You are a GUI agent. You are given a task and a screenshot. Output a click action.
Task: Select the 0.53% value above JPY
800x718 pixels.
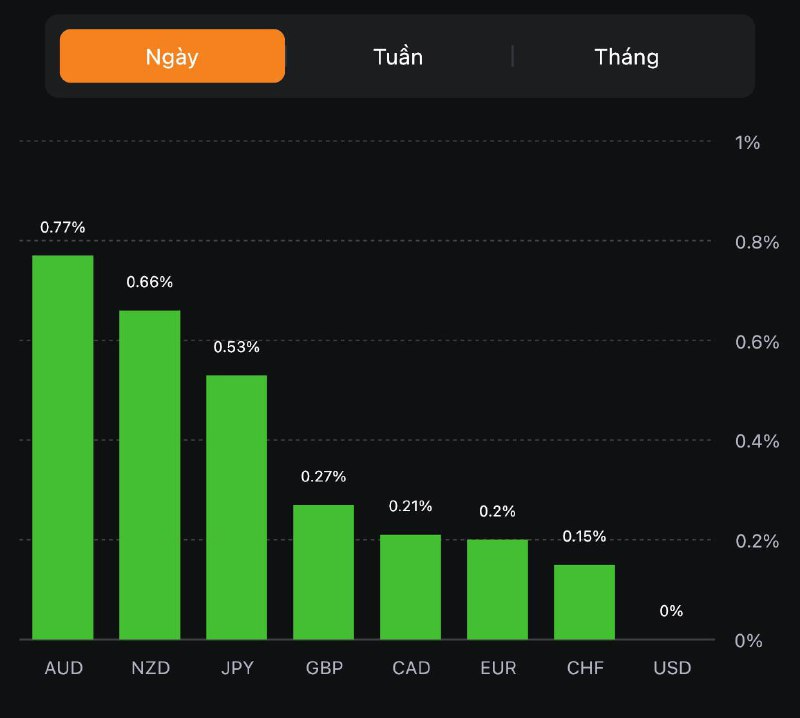(x=237, y=347)
